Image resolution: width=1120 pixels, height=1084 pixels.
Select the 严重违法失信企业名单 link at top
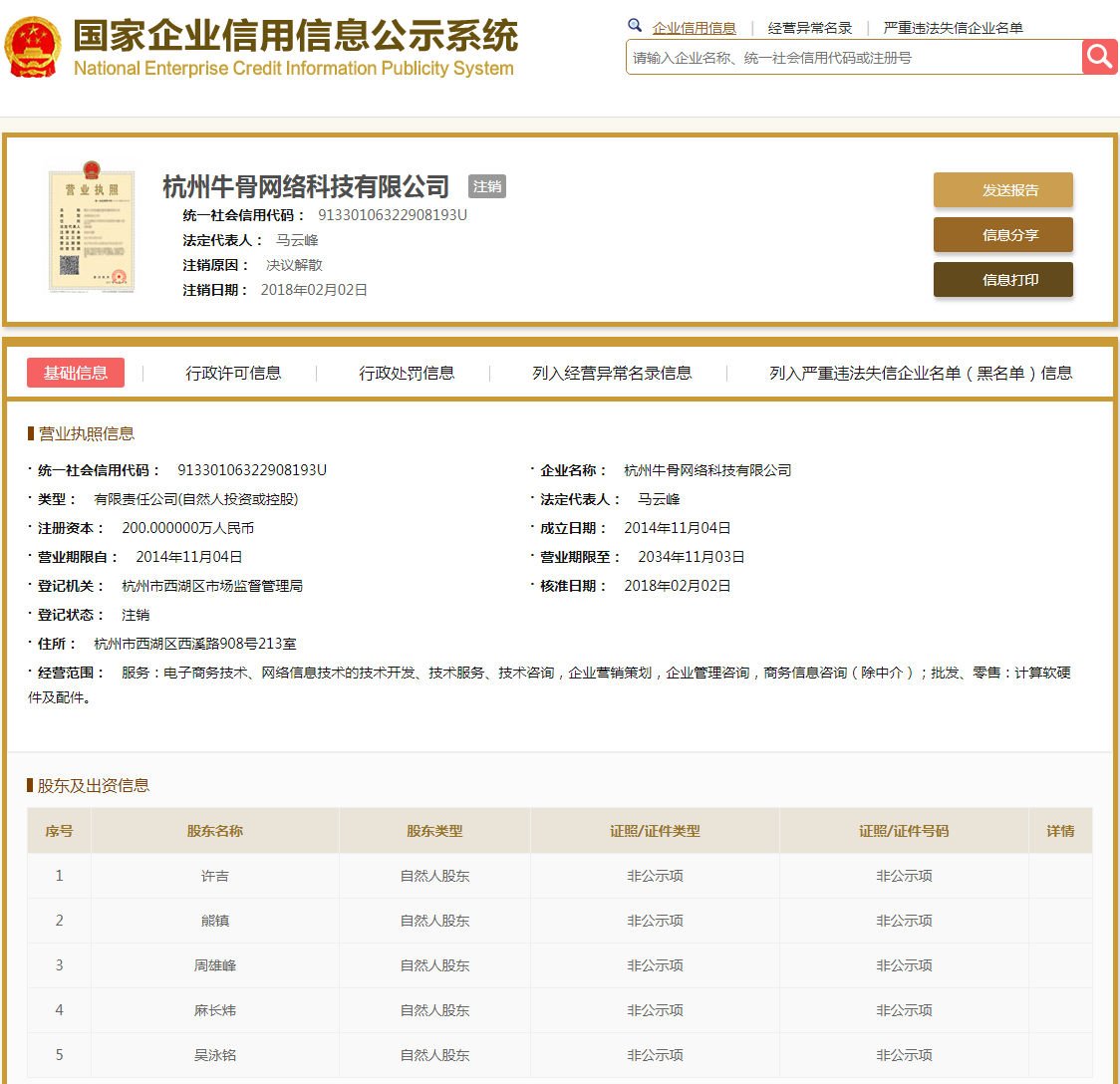pyautogui.click(x=953, y=28)
